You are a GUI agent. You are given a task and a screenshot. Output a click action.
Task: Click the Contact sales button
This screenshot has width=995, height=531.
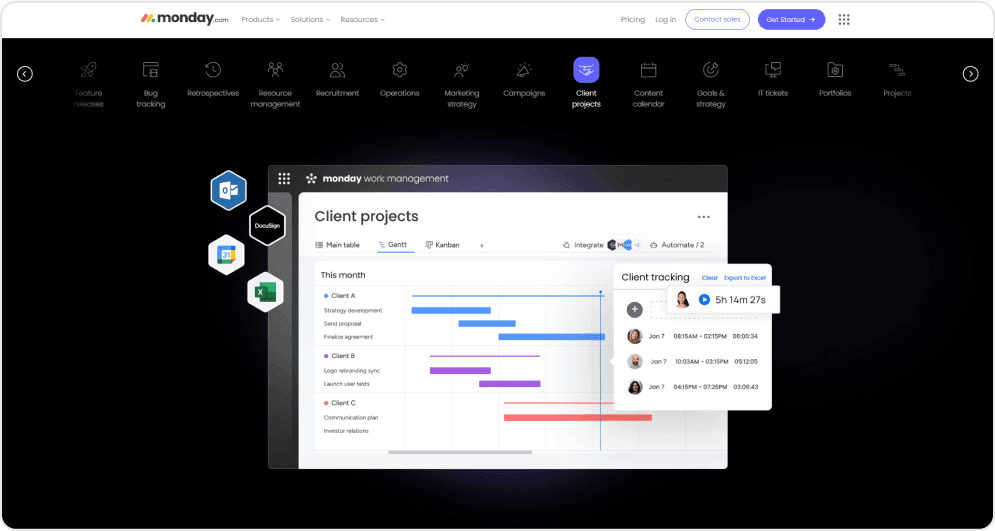(x=717, y=20)
